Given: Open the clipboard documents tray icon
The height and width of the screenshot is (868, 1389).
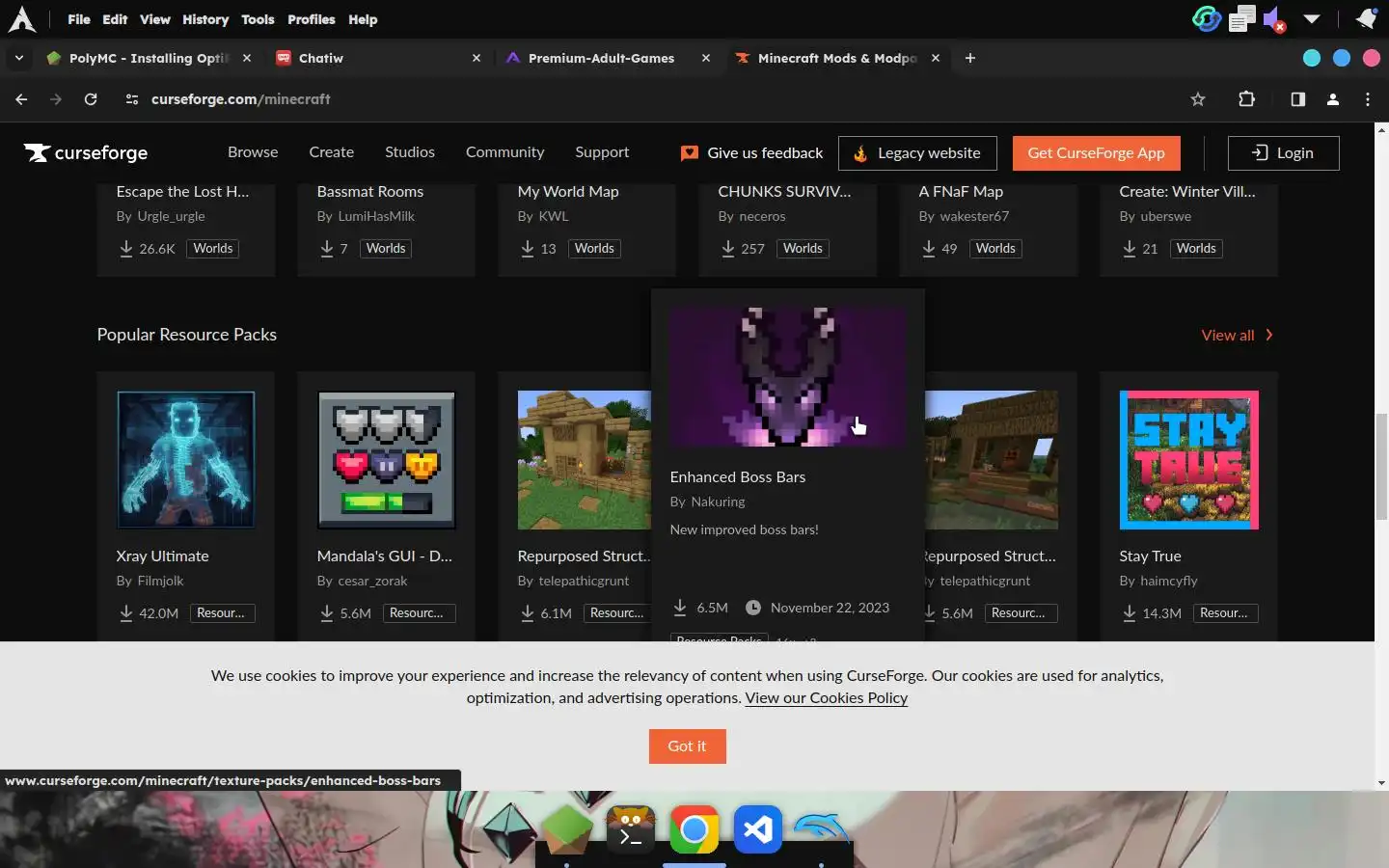Looking at the screenshot, I should click(x=1242, y=18).
